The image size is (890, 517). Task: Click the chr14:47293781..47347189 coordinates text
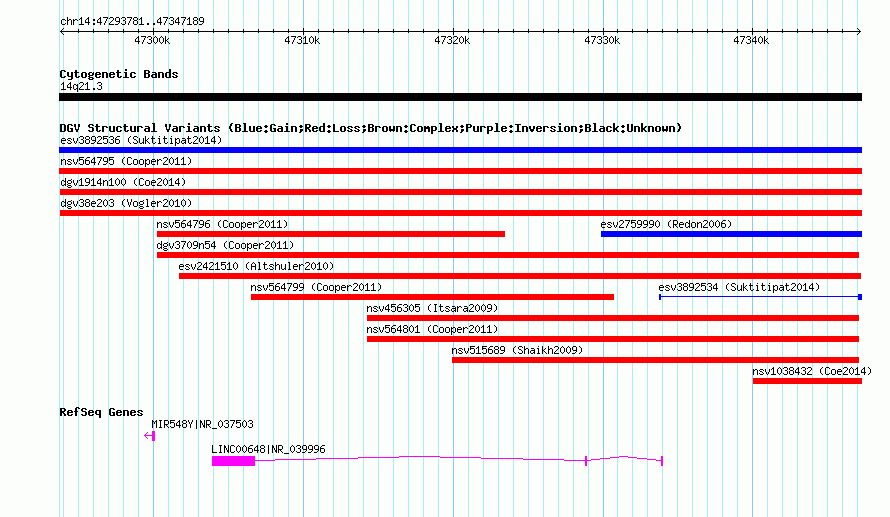132,22
